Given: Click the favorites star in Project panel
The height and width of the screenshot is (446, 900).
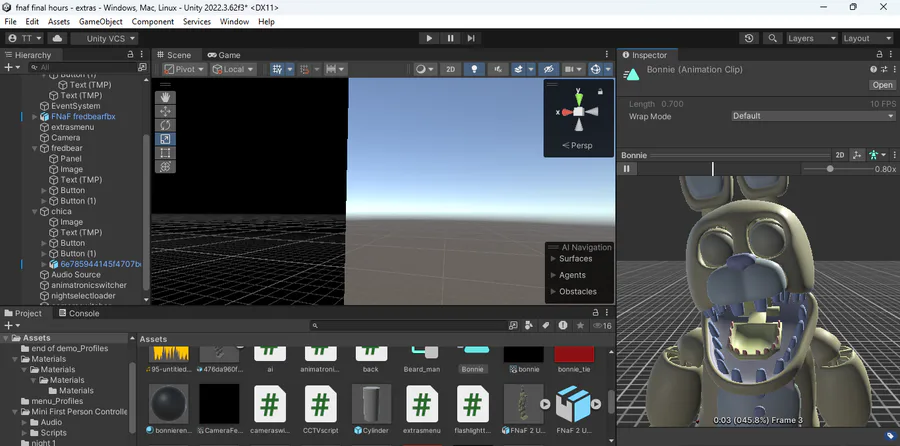Looking at the screenshot, I should pos(580,325).
